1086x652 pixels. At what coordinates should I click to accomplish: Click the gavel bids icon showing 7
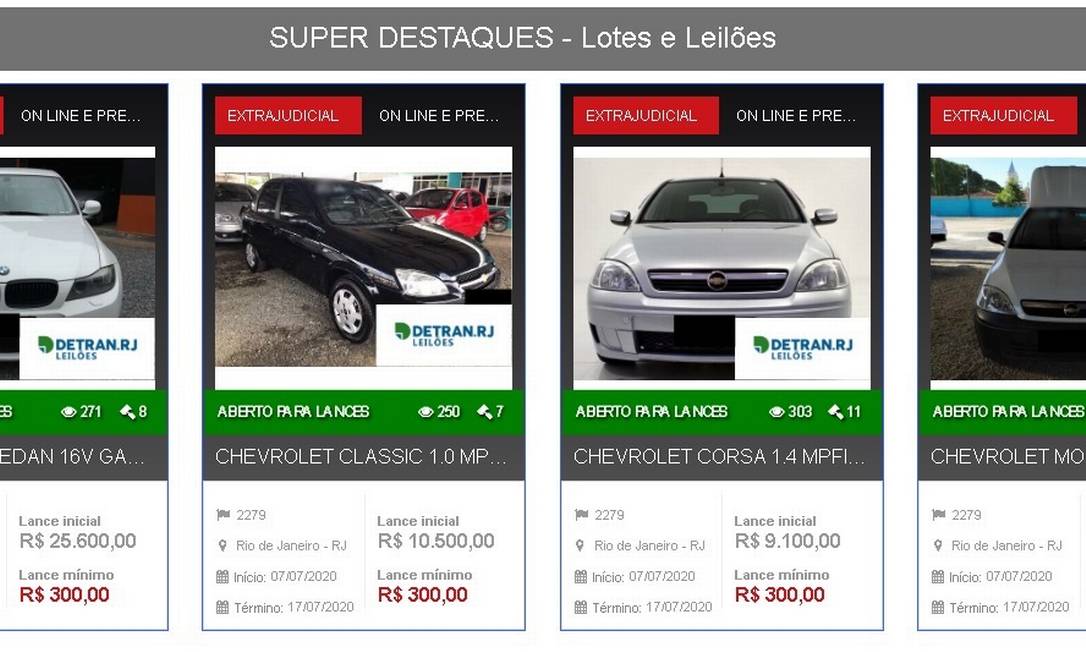pos(484,412)
